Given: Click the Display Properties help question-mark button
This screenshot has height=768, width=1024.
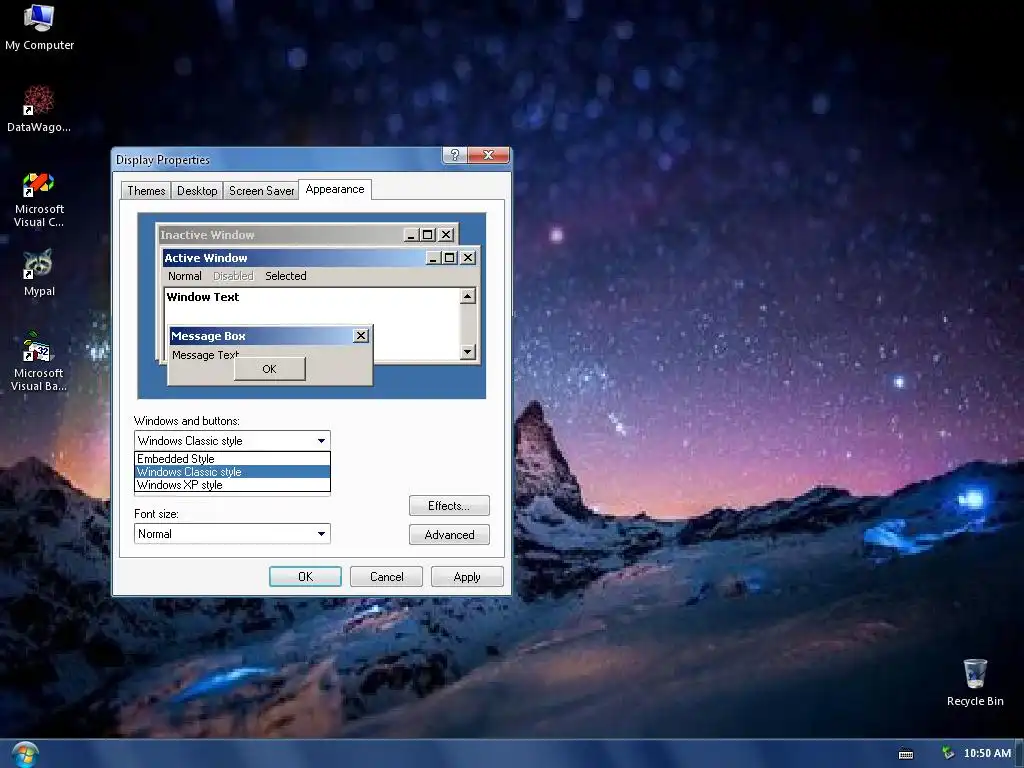Looking at the screenshot, I should [455, 155].
